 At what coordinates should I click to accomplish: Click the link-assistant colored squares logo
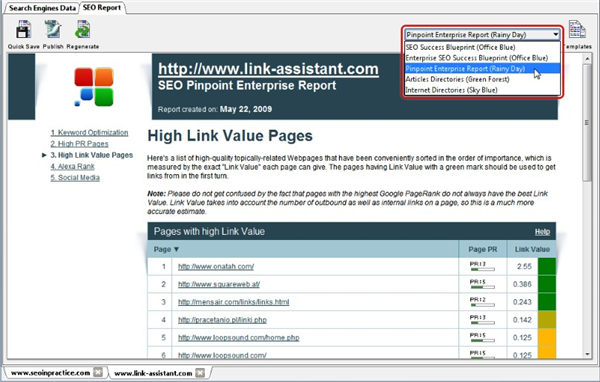(x=94, y=87)
